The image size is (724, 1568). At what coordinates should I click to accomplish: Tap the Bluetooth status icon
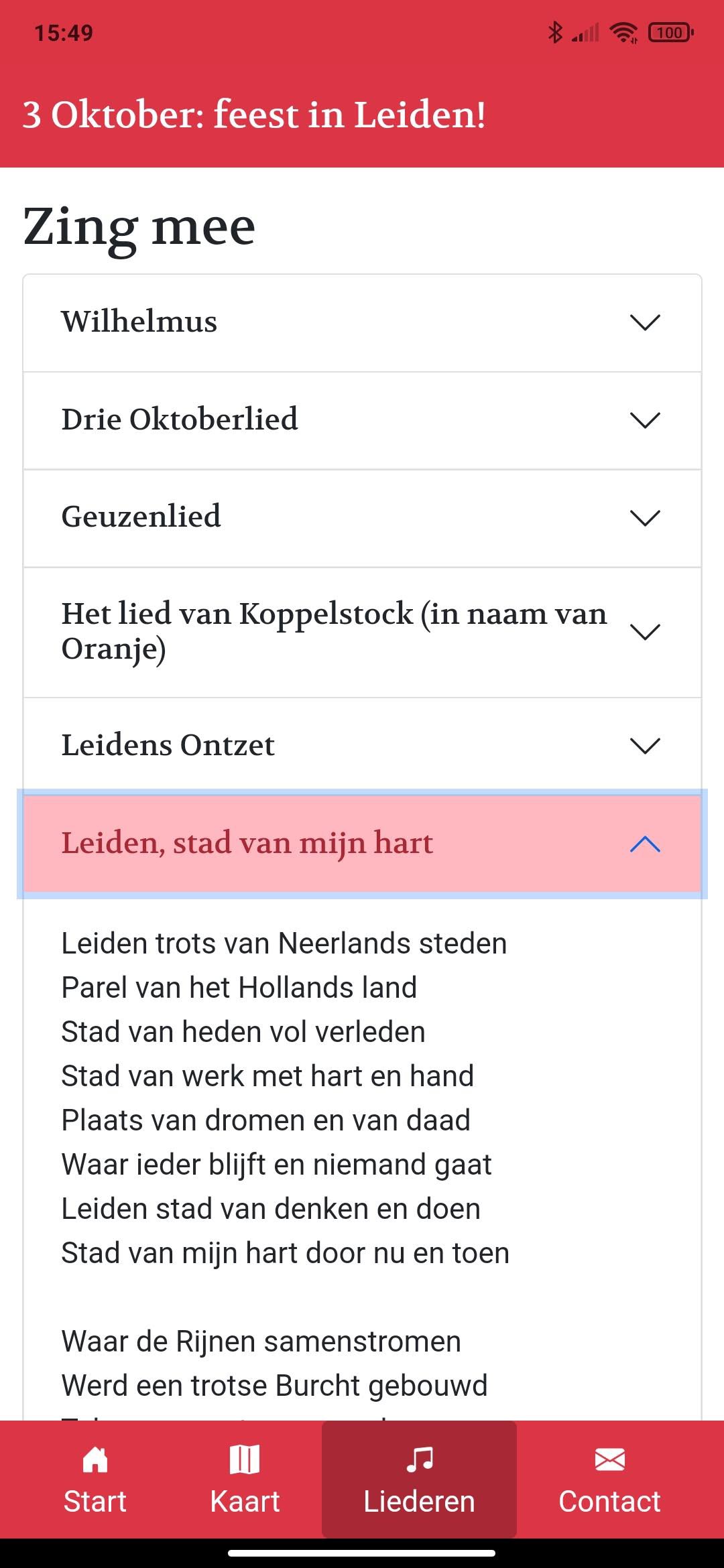click(555, 32)
